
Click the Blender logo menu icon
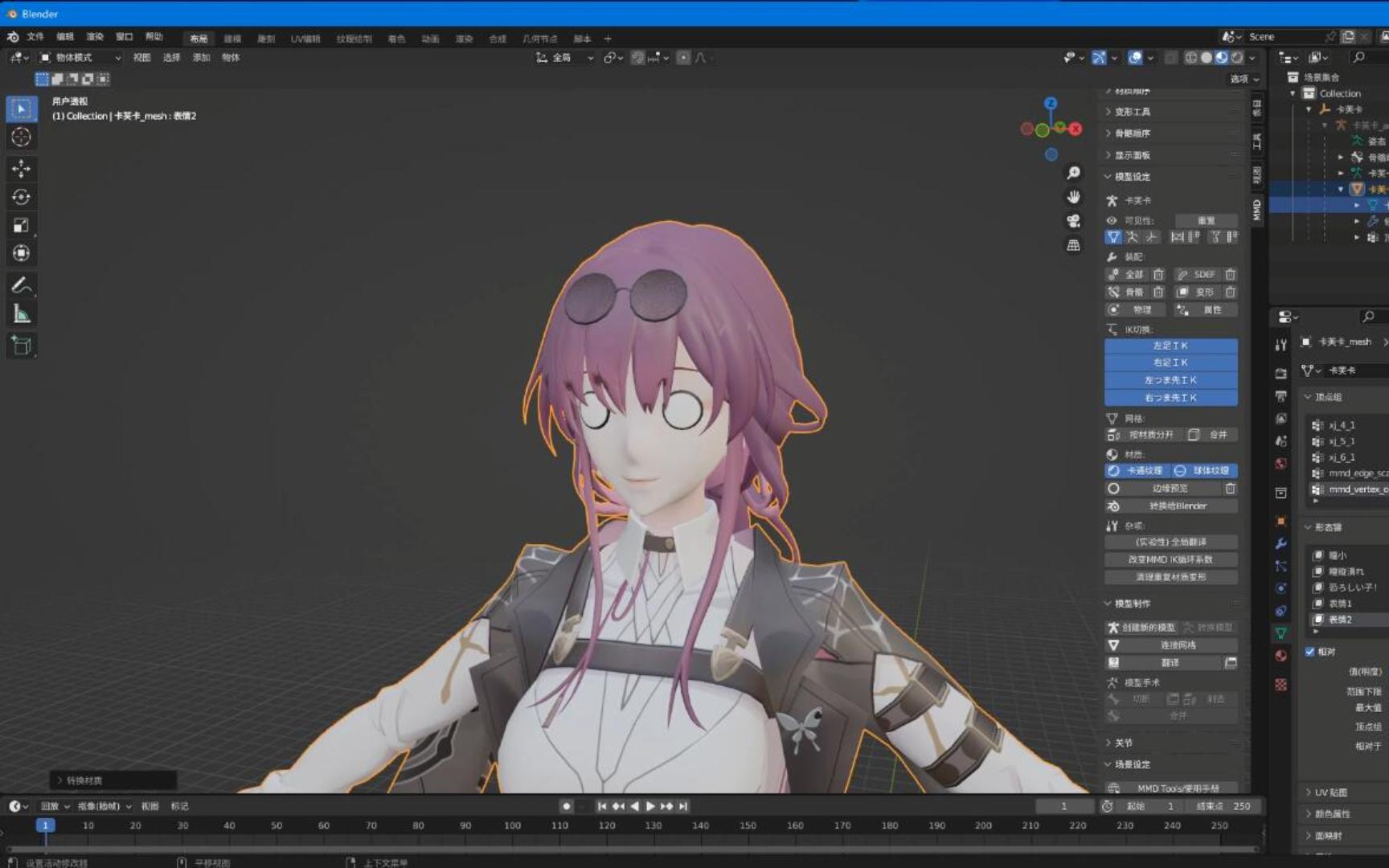point(13,37)
